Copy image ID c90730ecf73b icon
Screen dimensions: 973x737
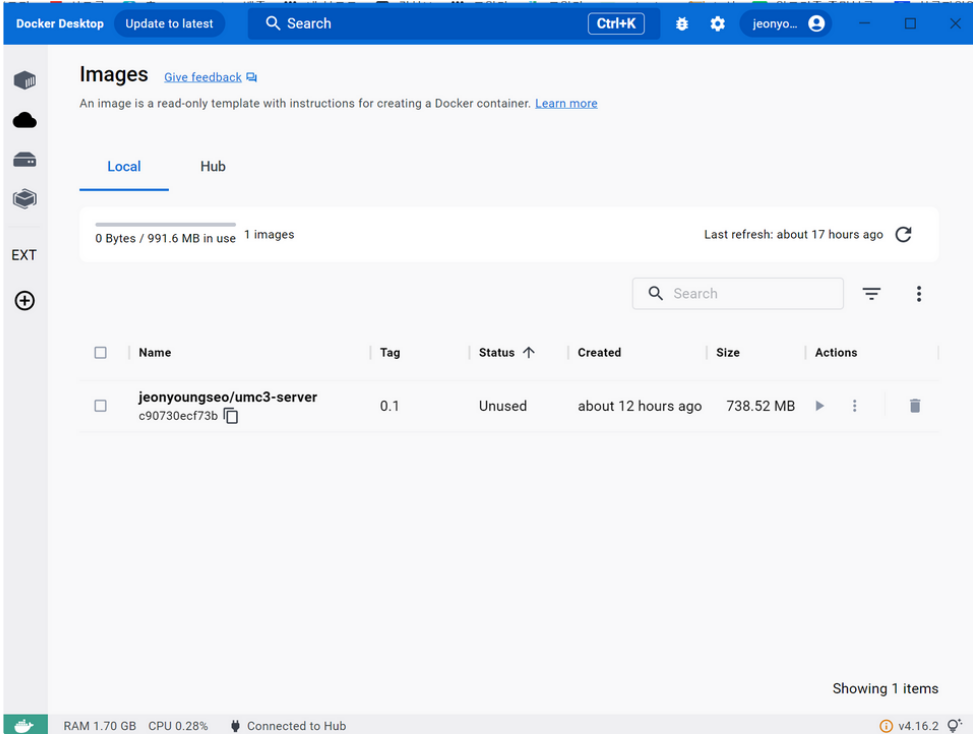tap(231, 416)
